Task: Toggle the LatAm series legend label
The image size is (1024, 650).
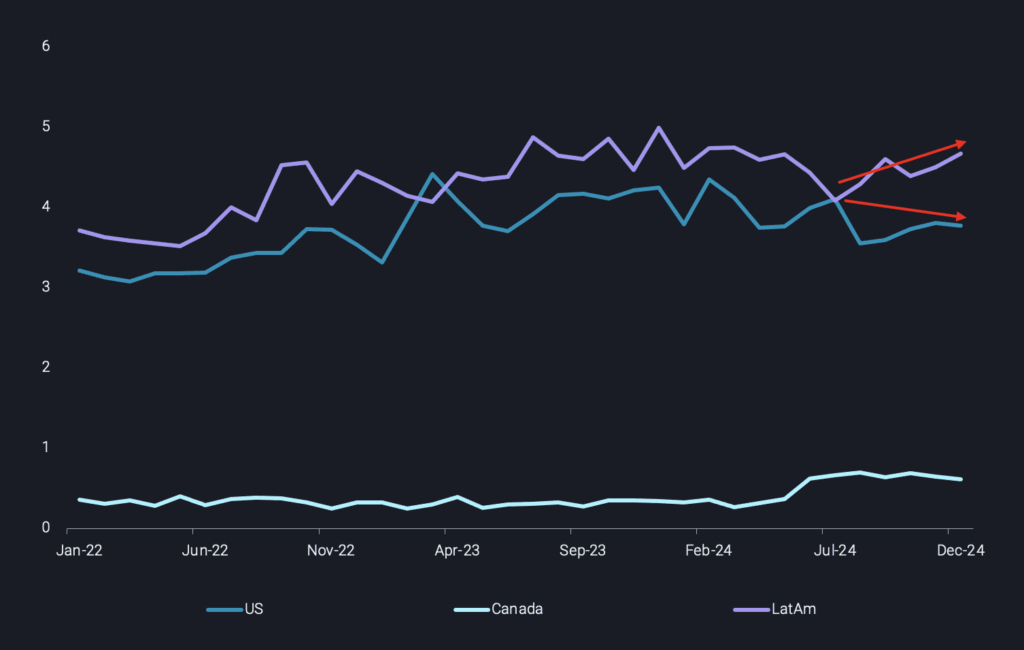Action: [x=796, y=609]
